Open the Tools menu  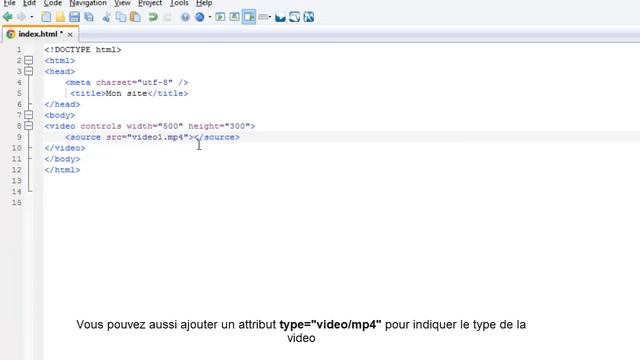click(x=179, y=3)
